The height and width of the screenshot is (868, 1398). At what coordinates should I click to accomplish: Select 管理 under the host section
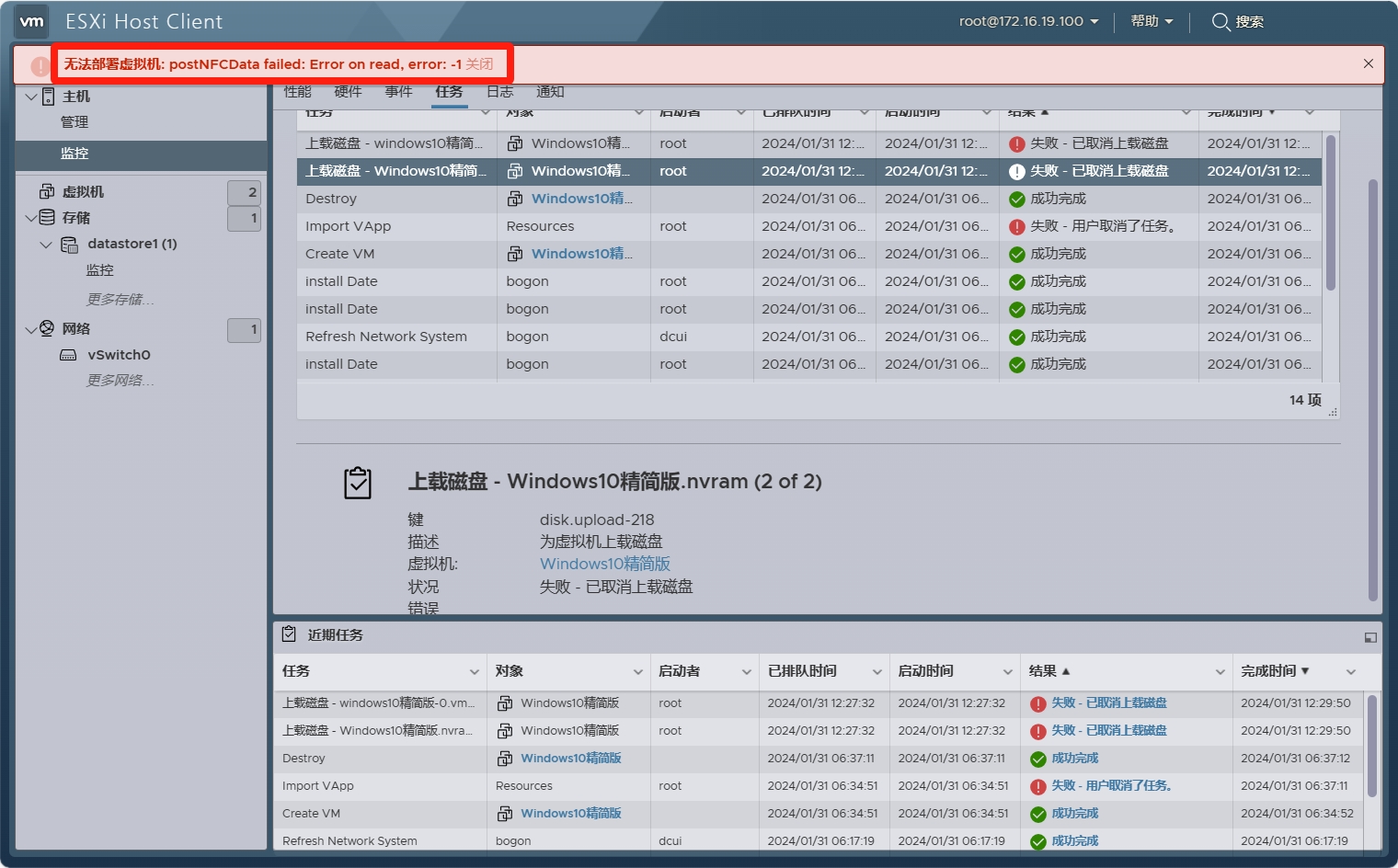(x=74, y=122)
